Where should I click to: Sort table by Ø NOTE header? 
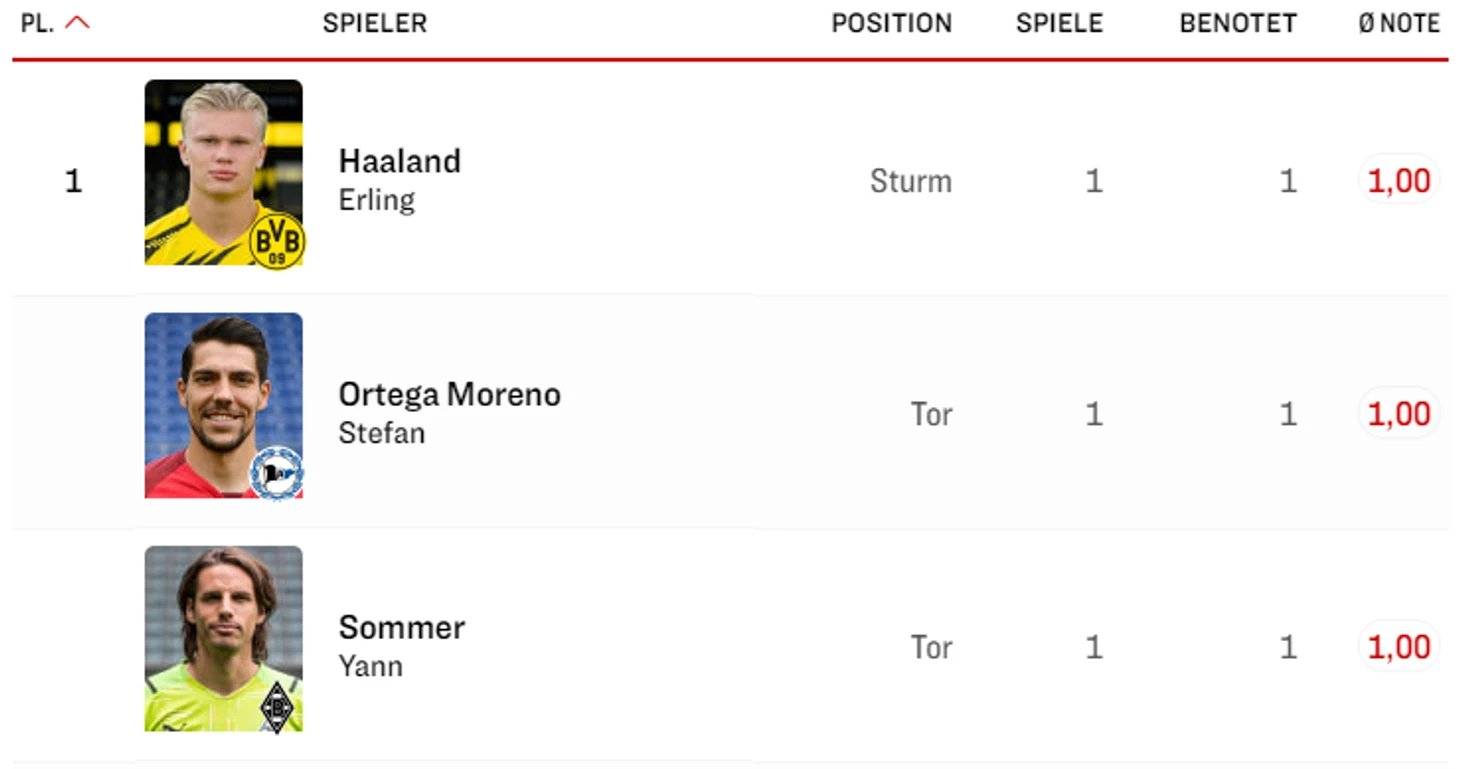click(x=1399, y=23)
